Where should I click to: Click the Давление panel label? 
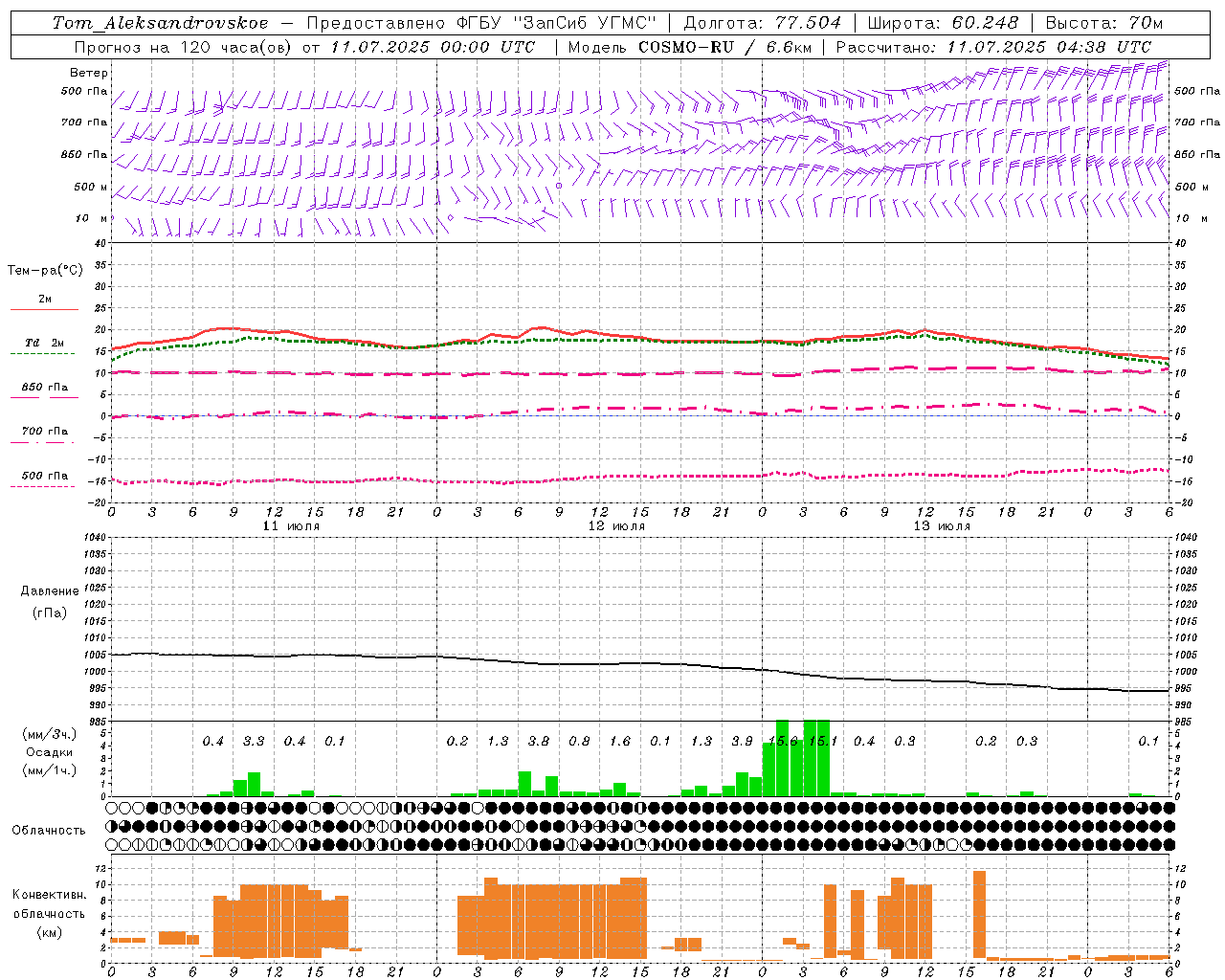click(50, 591)
